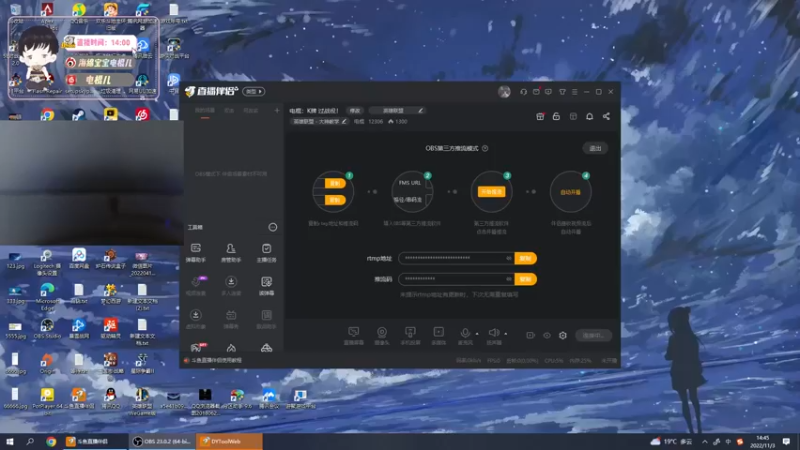The width and height of the screenshot is (800, 450).
Task: Click the user avatar in title bar
Action: tap(504, 91)
